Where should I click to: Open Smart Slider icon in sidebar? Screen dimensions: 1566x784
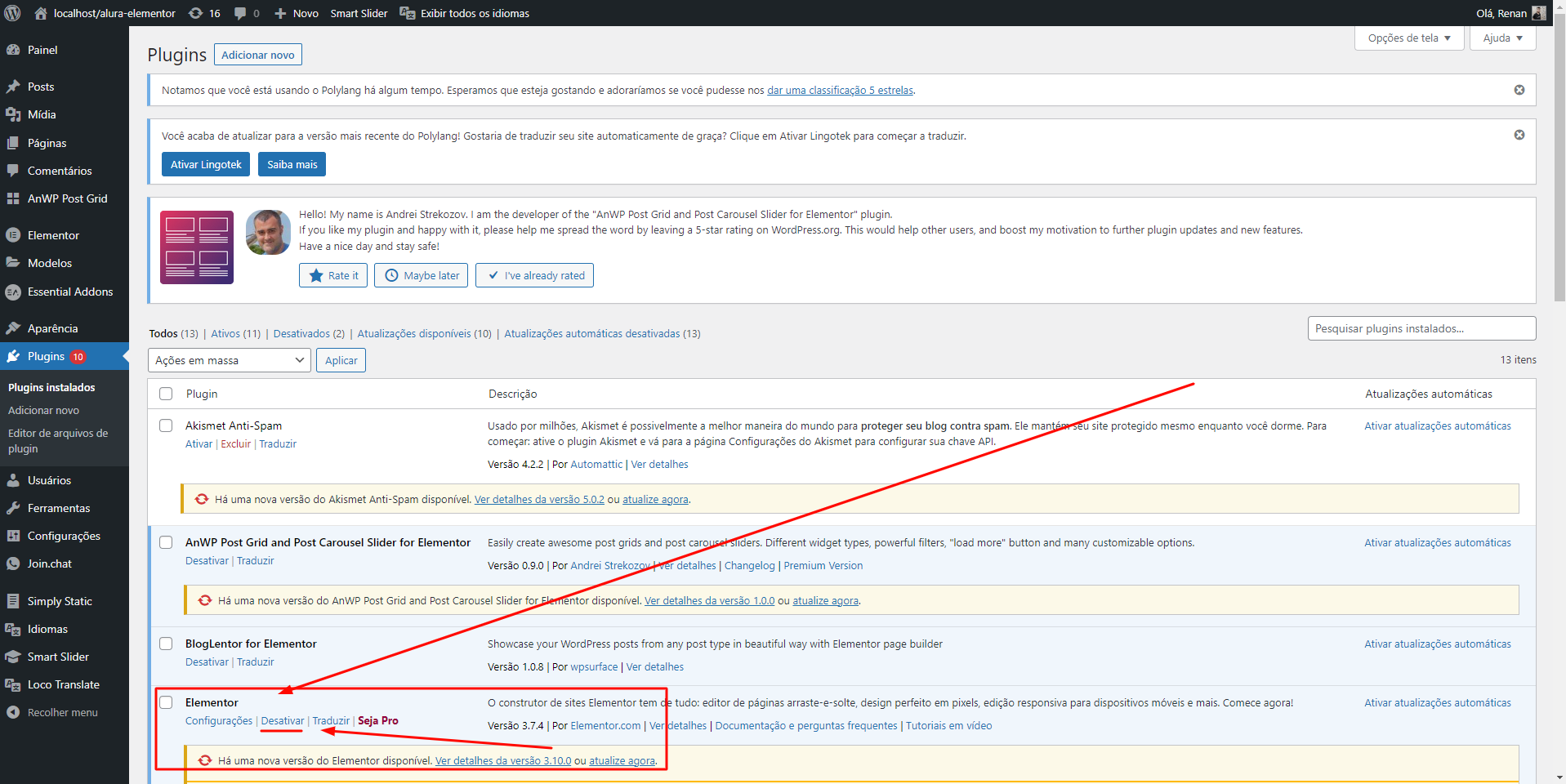coord(13,657)
